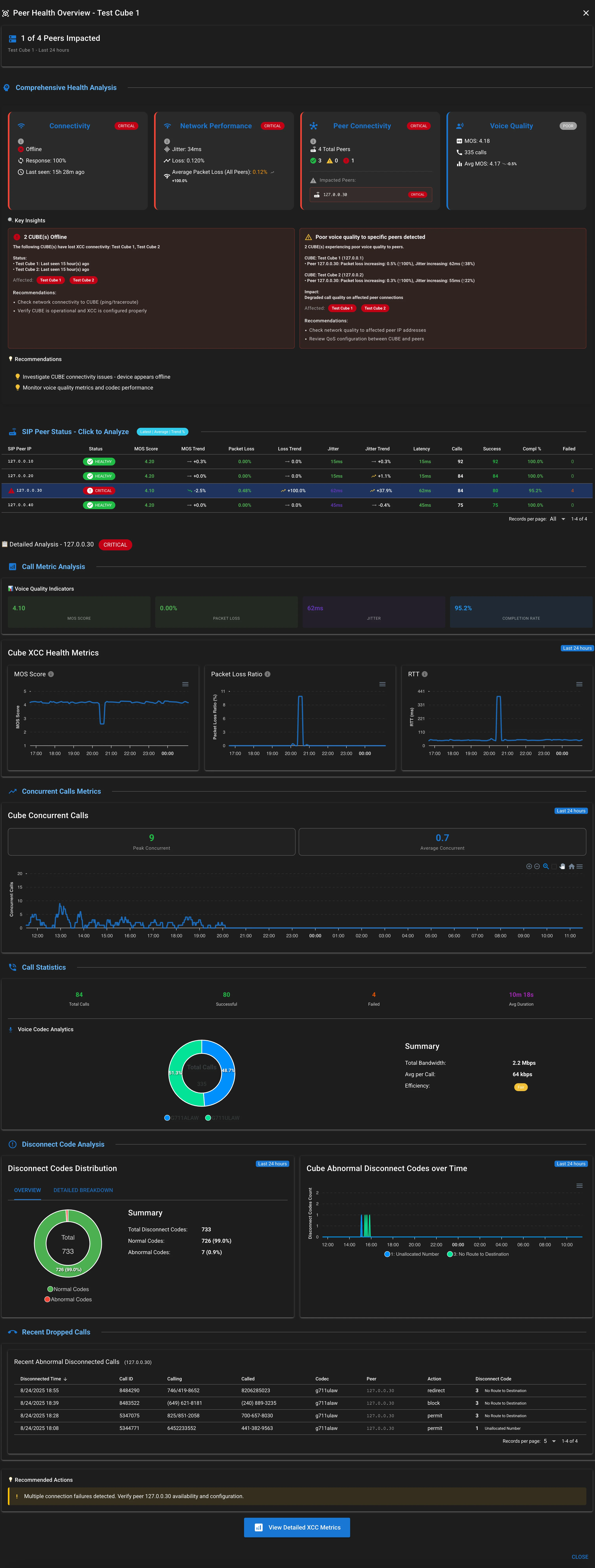Screen dimensions: 595x1568
Task: Toggle '3: No Route to Destination' legend series
Action: pyautogui.click(x=478, y=1254)
